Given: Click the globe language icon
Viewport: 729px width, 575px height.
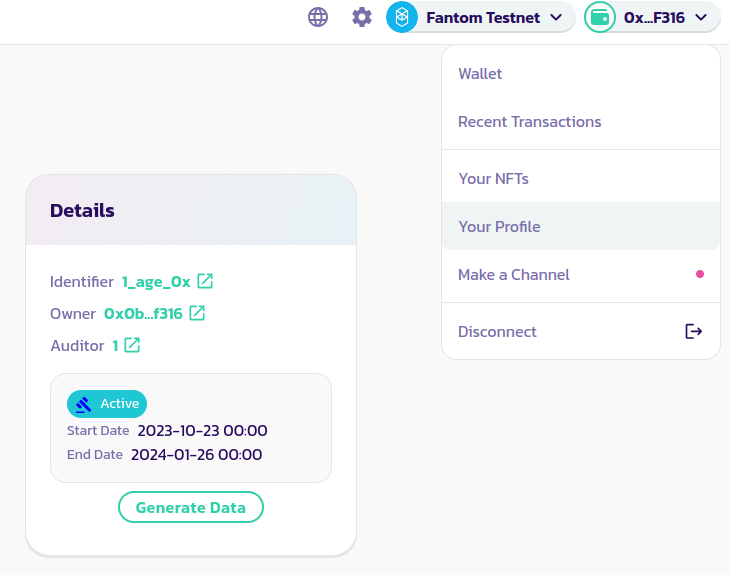Looking at the screenshot, I should click(318, 17).
